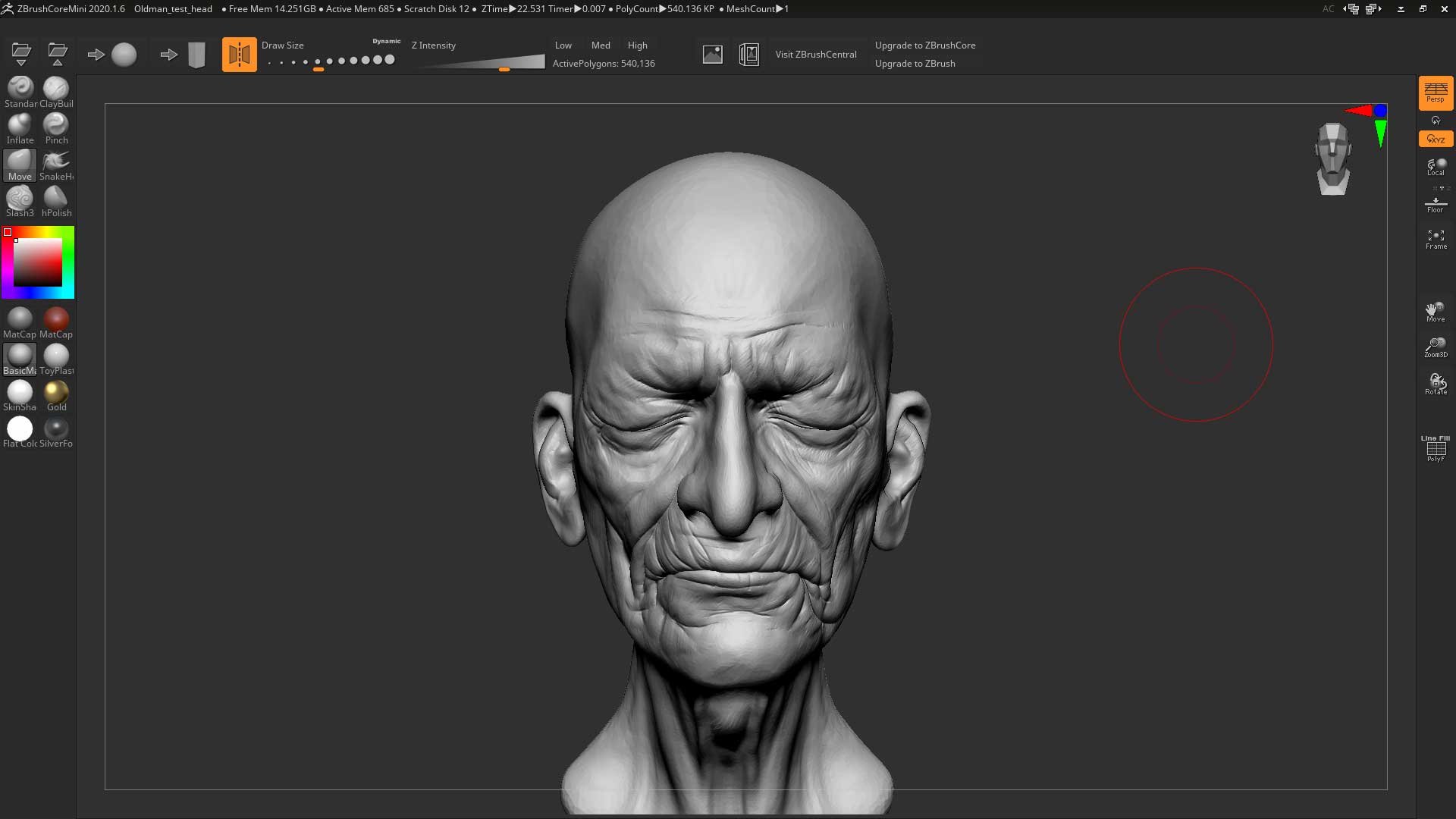Viewport: 1456px width, 819px height.
Task: Set resolution to High
Action: 638,45
